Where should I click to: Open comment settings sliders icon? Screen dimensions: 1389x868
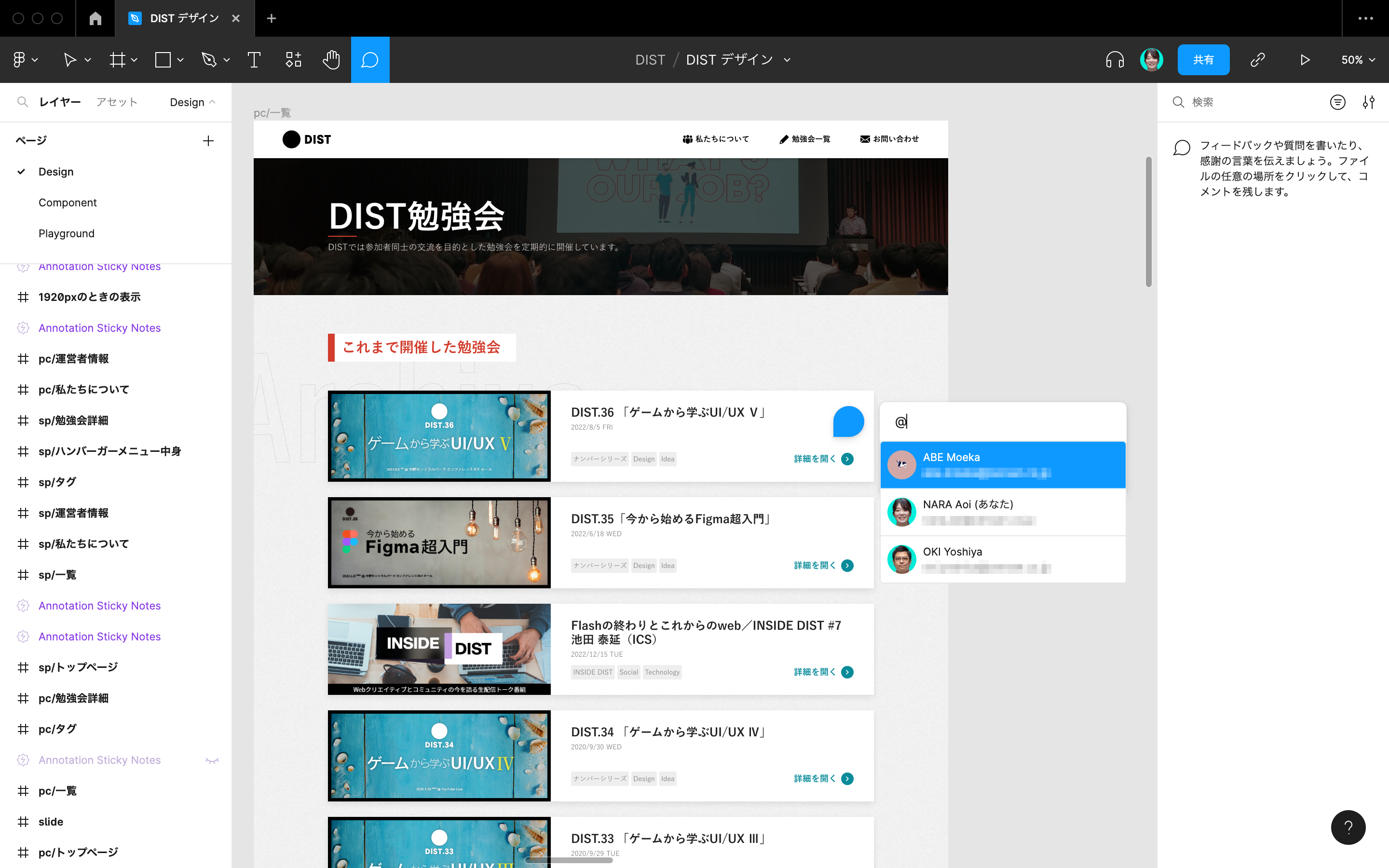click(x=1369, y=102)
